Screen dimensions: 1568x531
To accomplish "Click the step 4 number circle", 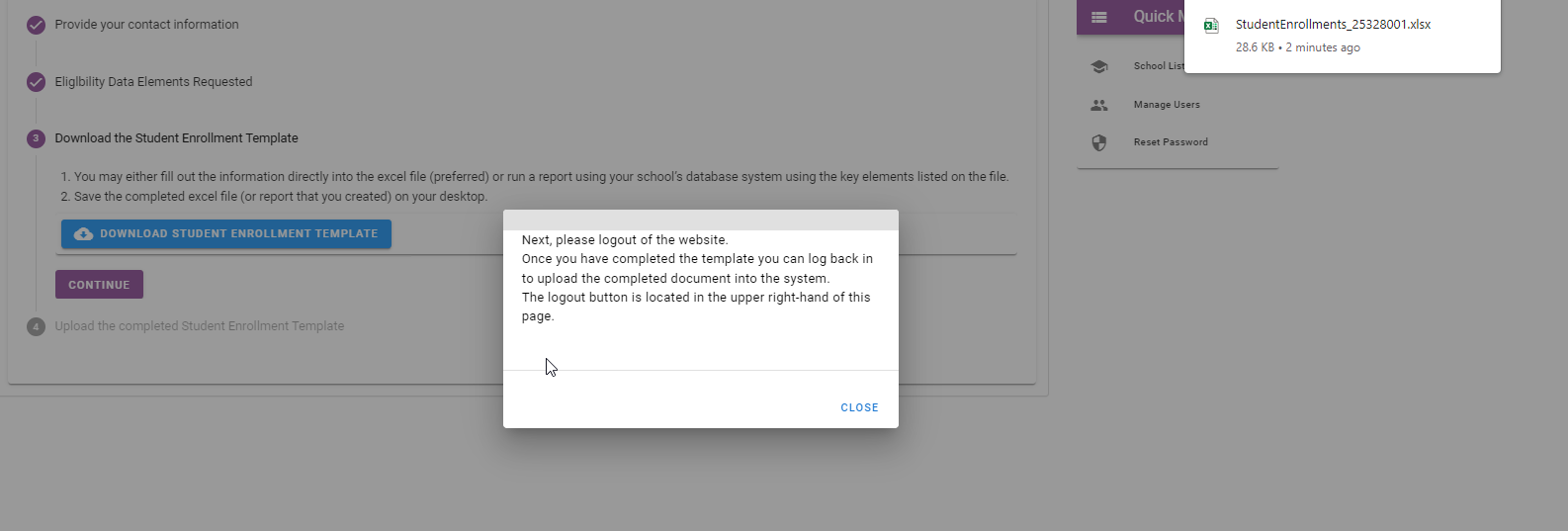I will click(37, 326).
